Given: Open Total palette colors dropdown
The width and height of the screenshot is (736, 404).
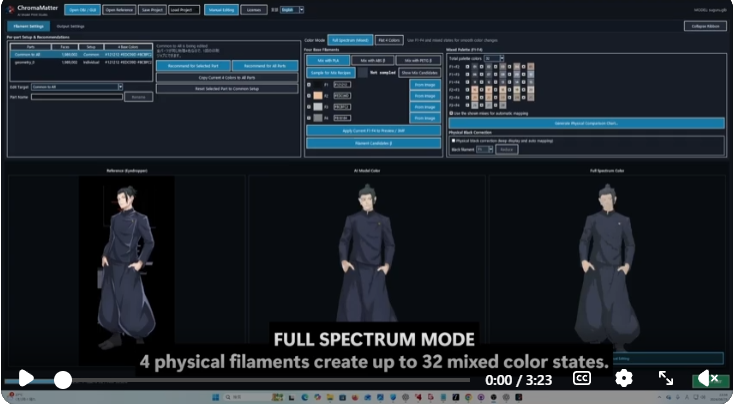Looking at the screenshot, I should click(494, 59).
